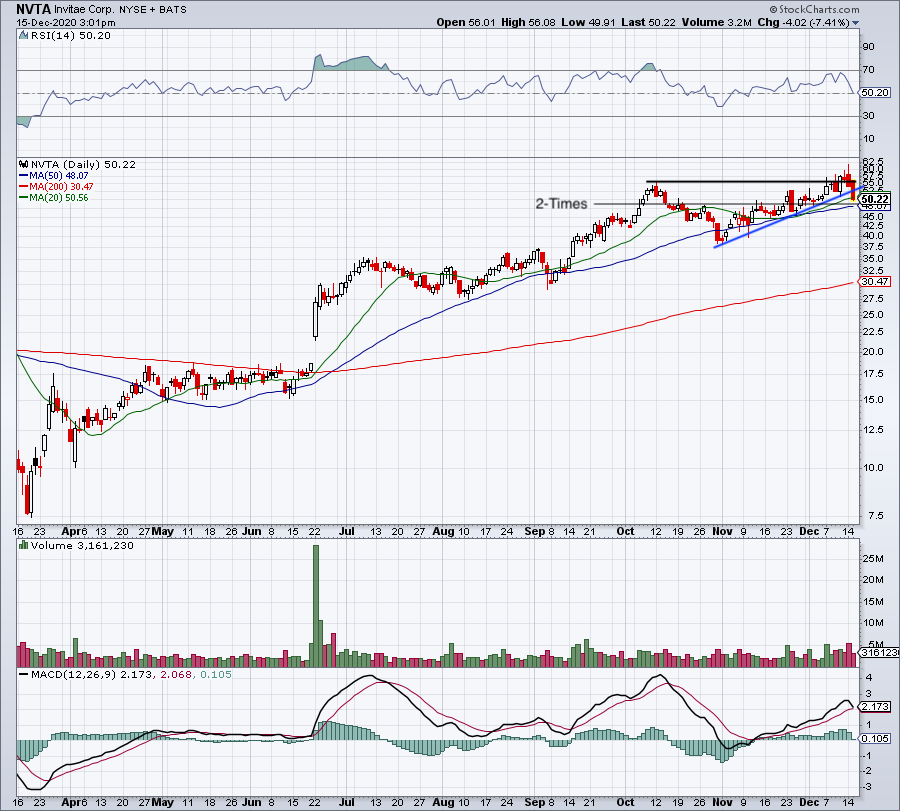This screenshot has width=900, height=811.
Task: Click the NYSE + BATS exchange label
Action: click(153, 9)
